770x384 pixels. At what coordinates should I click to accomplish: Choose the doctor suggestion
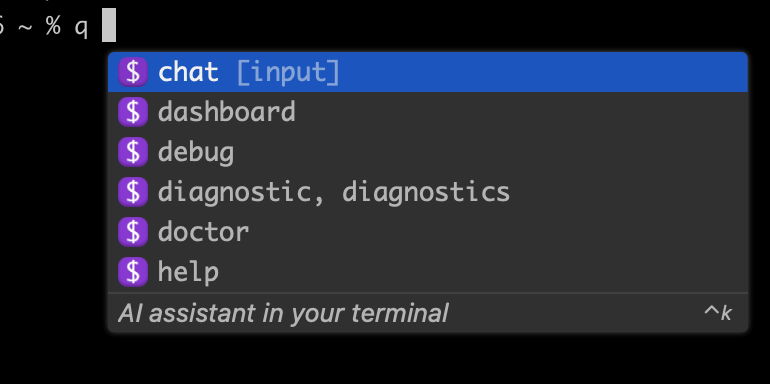click(428, 232)
